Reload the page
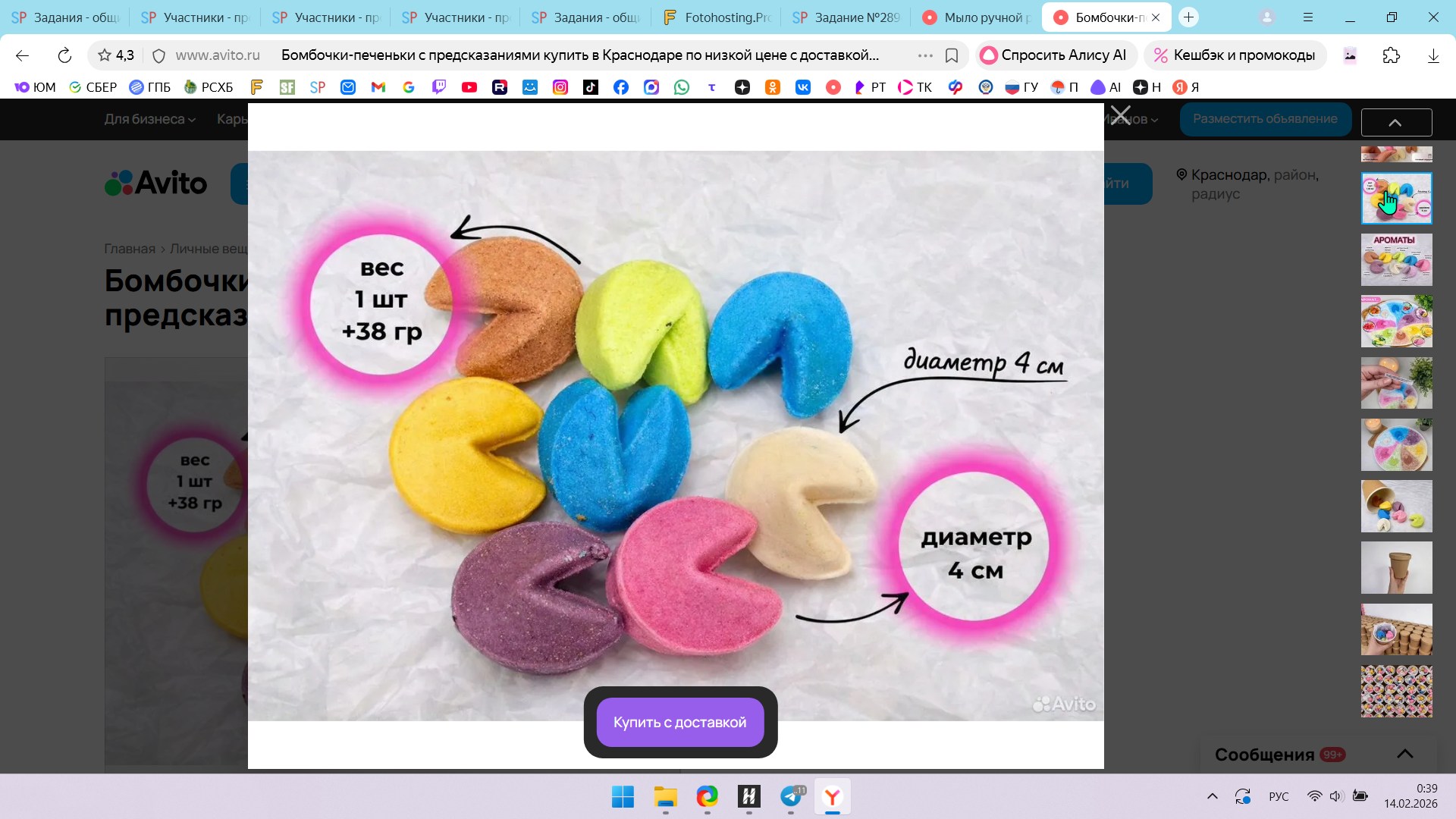Viewport: 1456px width, 819px height. pyautogui.click(x=64, y=55)
